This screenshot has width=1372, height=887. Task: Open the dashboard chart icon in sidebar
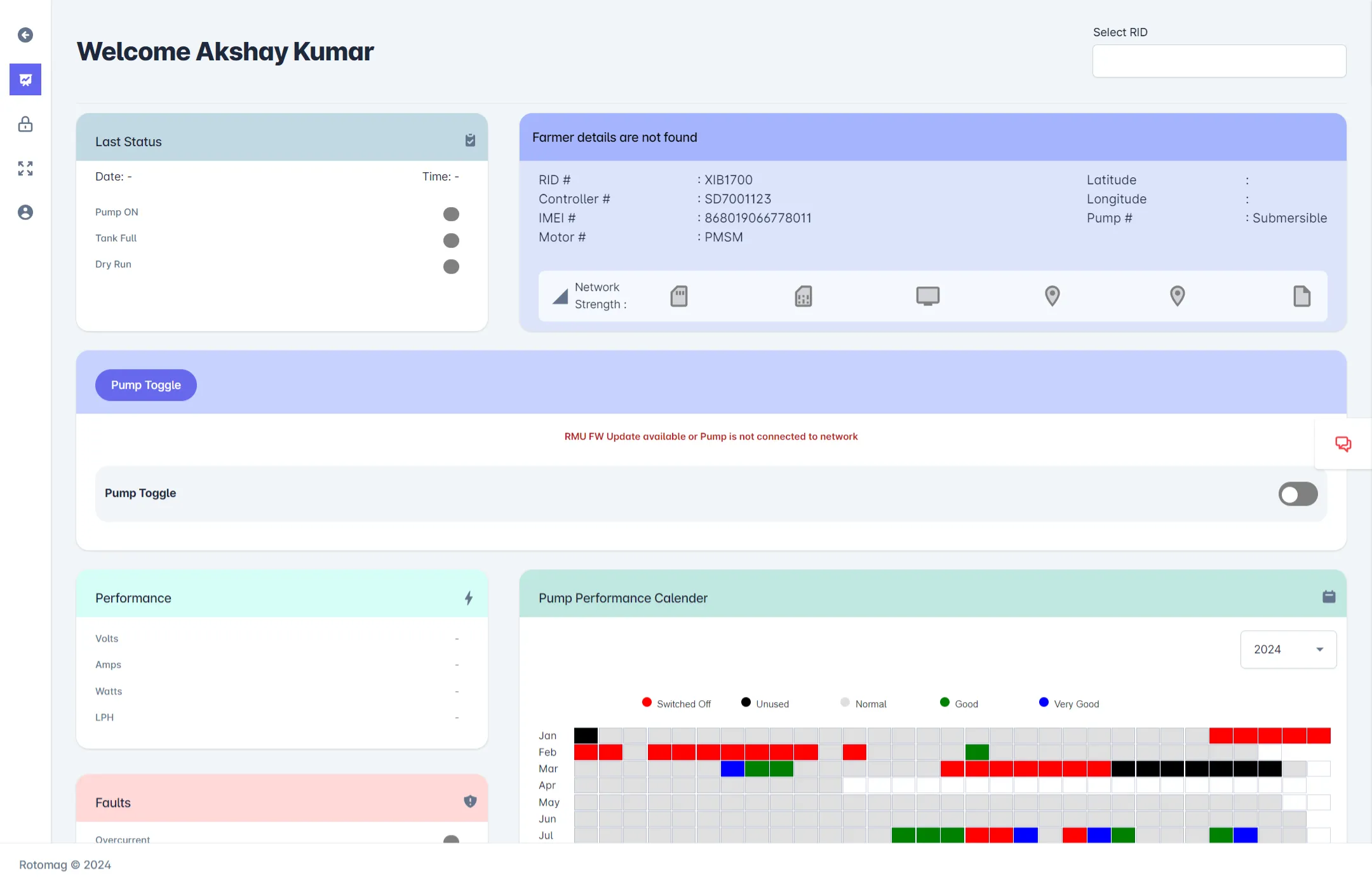25,79
